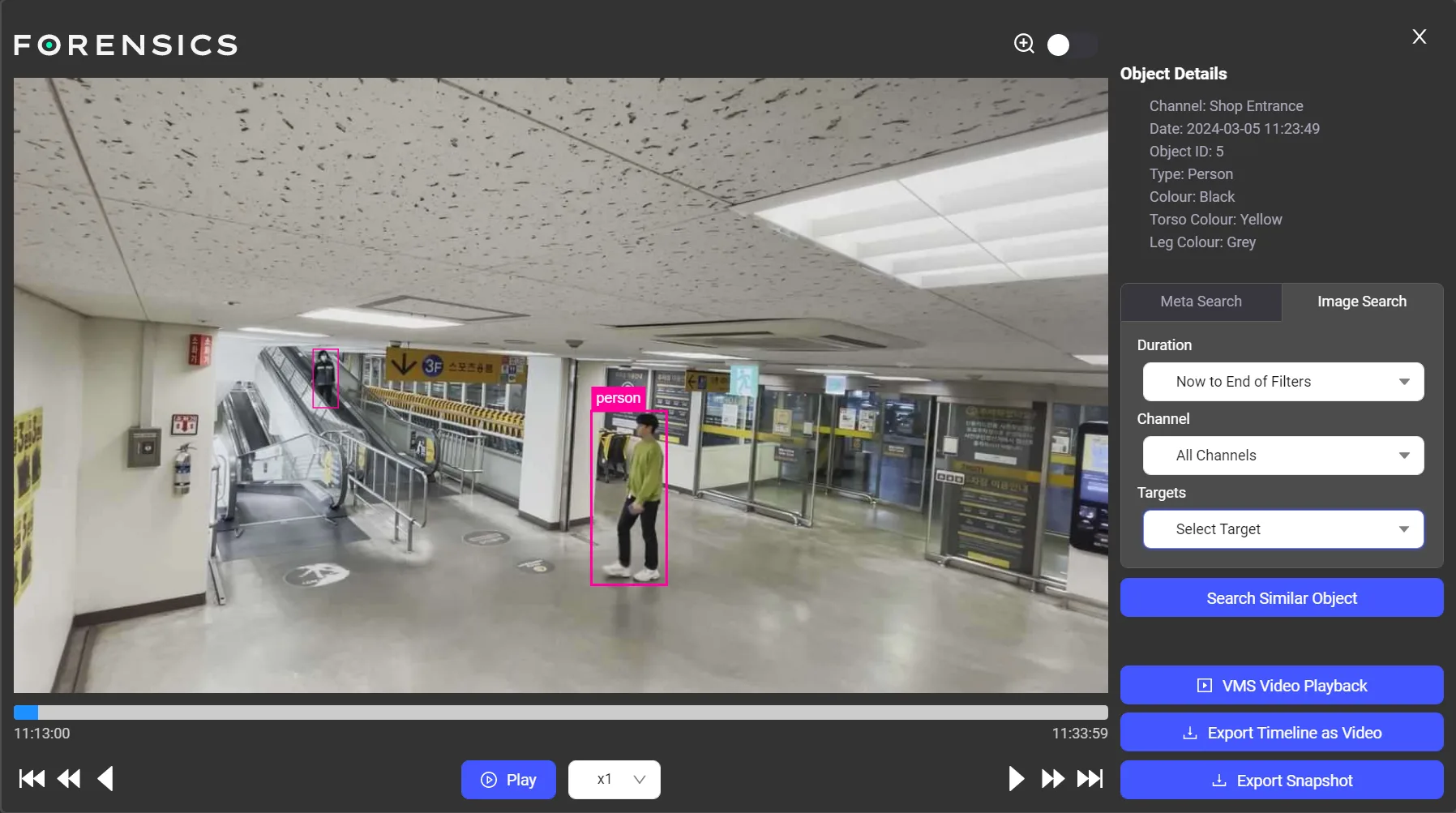Jump to the first frame of the video
The width and height of the screenshot is (1456, 813).
click(31, 779)
